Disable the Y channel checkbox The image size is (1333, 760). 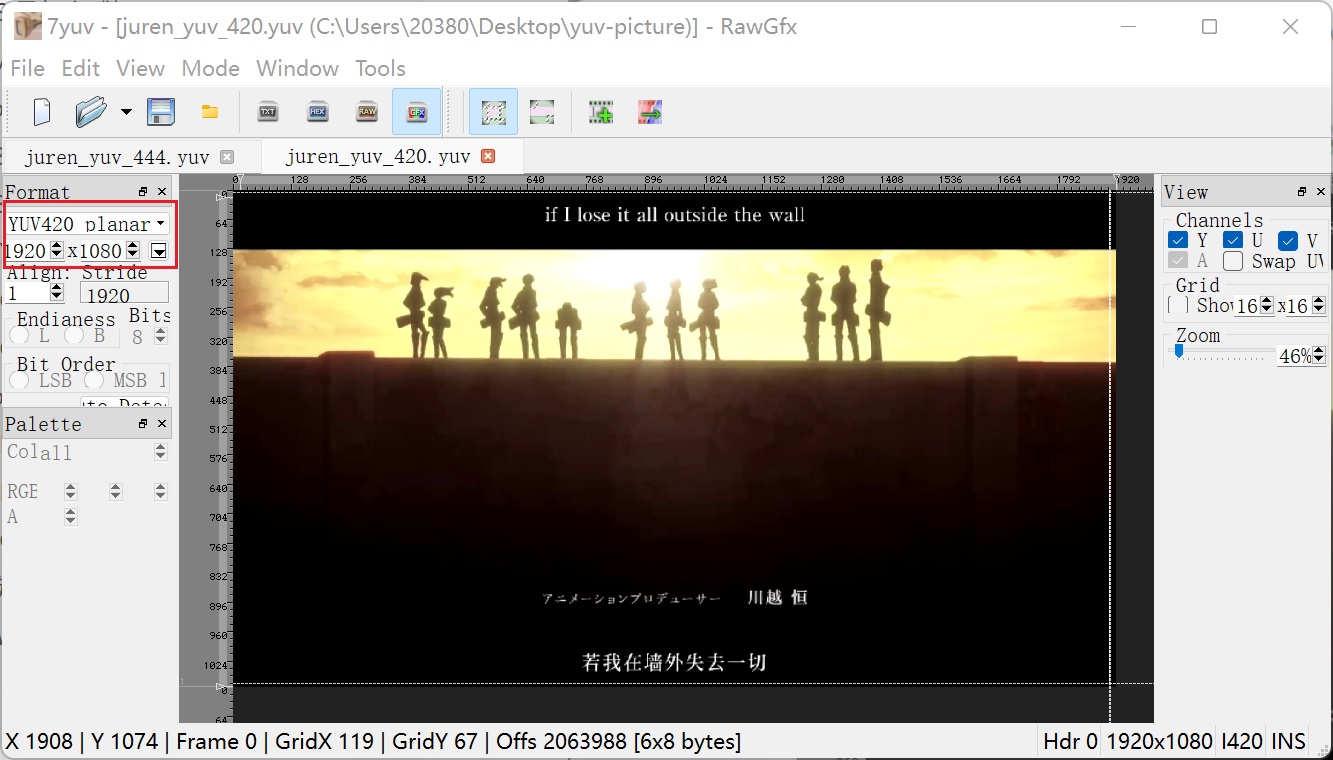click(x=1177, y=240)
